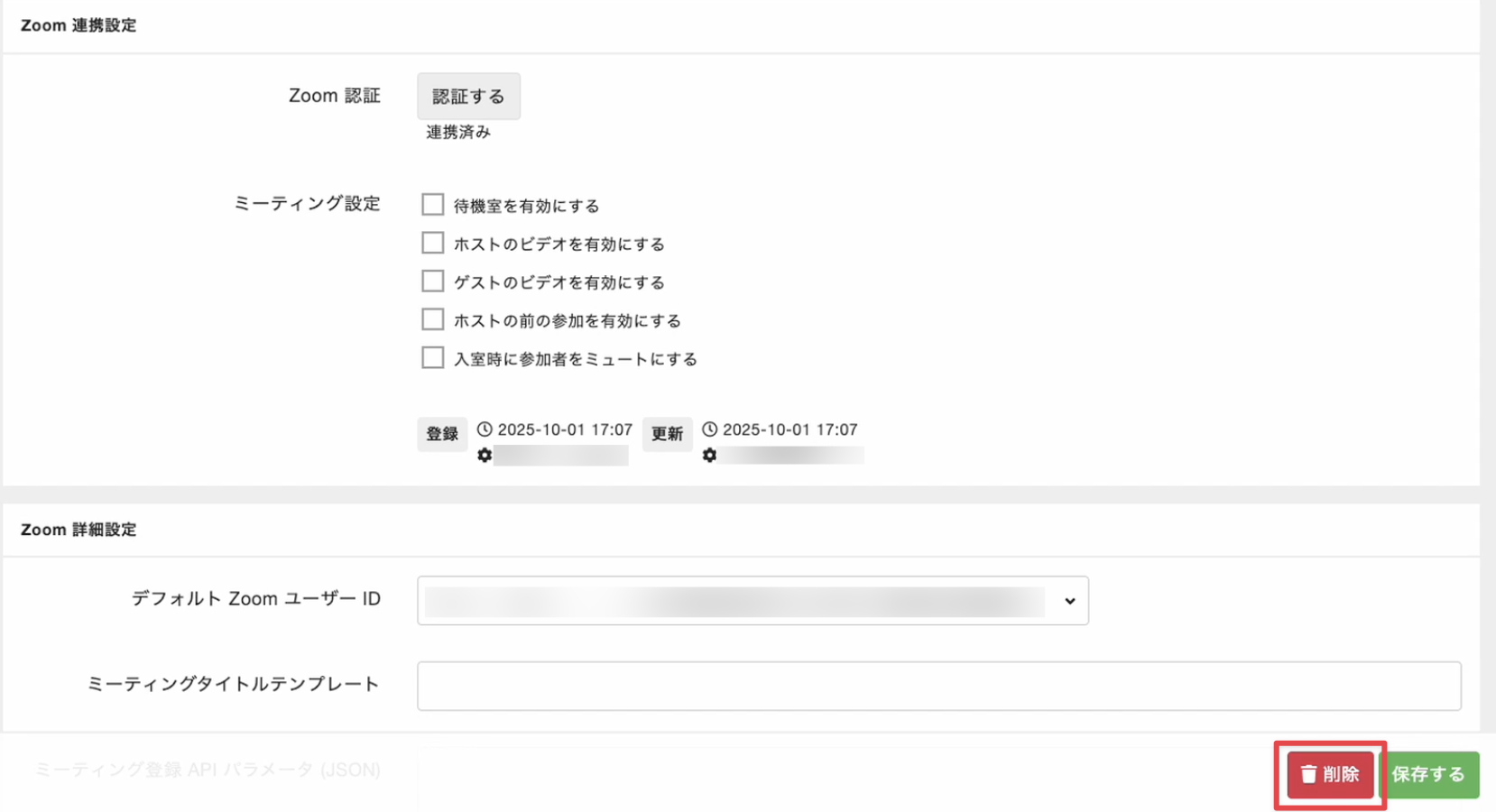
Task: Click the Zoom 連携設定 section header
Action: 78,25
